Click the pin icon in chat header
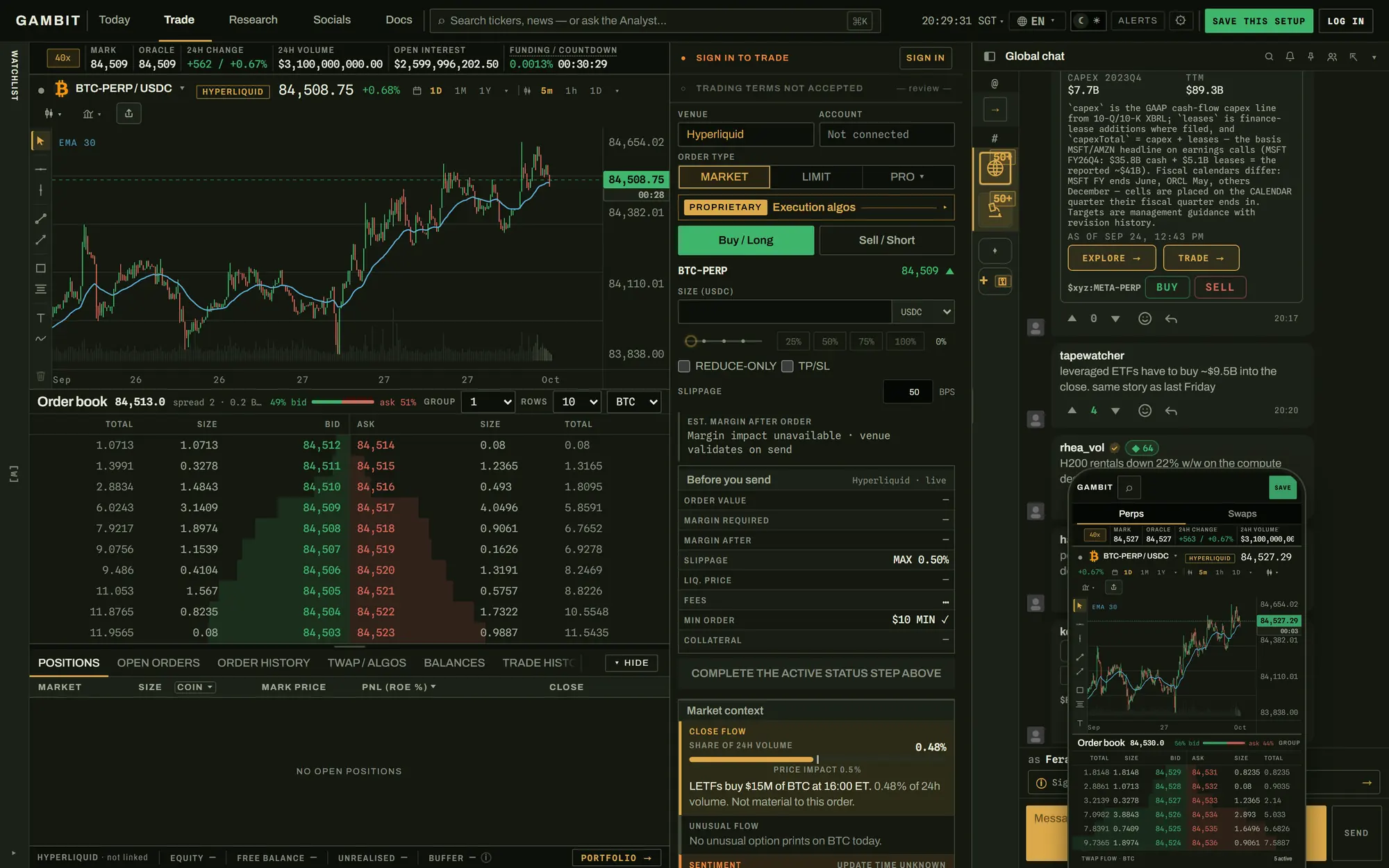Viewport: 1389px width, 868px height. pos(1311,57)
